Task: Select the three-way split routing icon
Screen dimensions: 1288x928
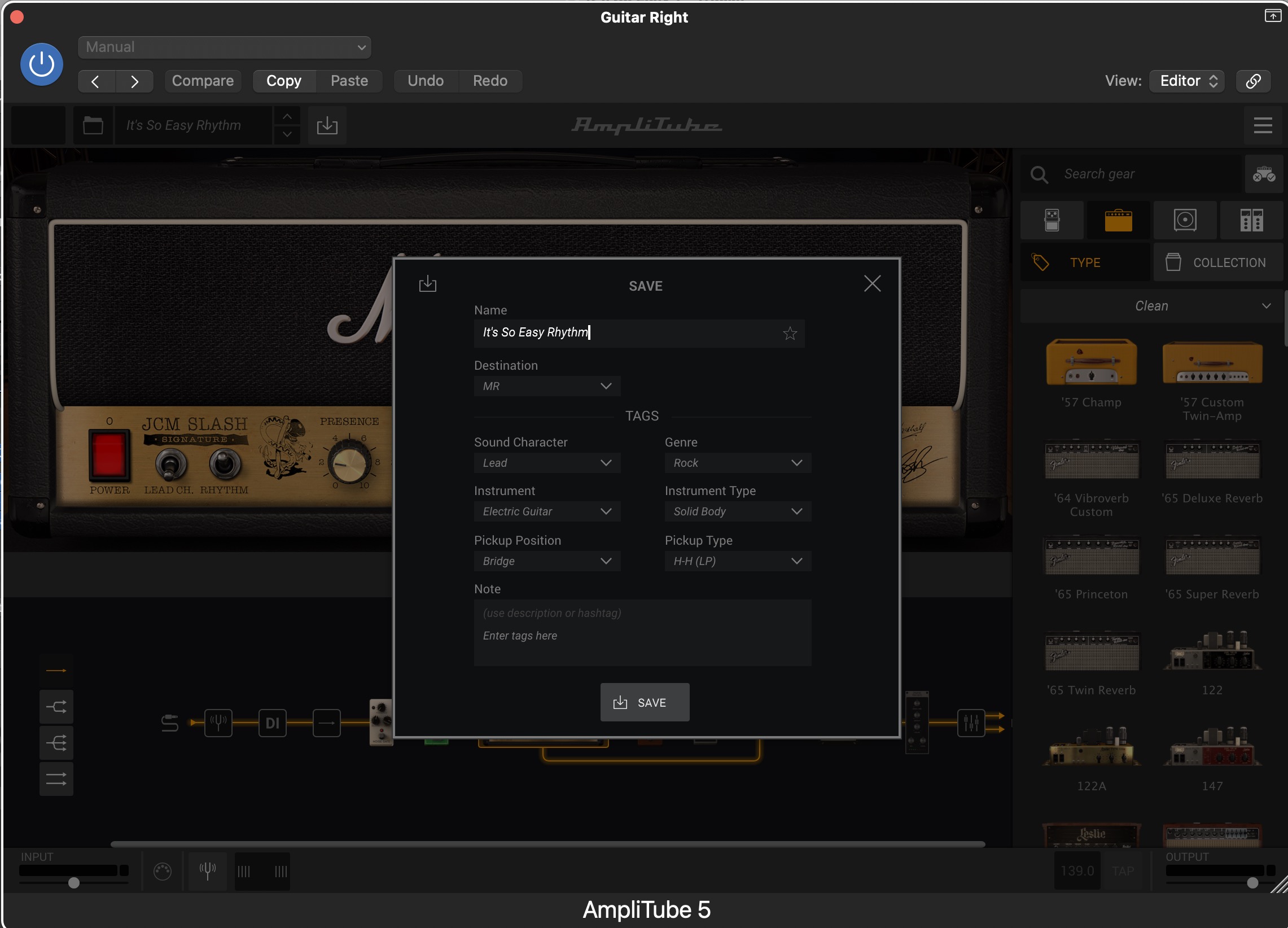Action: tap(56, 743)
